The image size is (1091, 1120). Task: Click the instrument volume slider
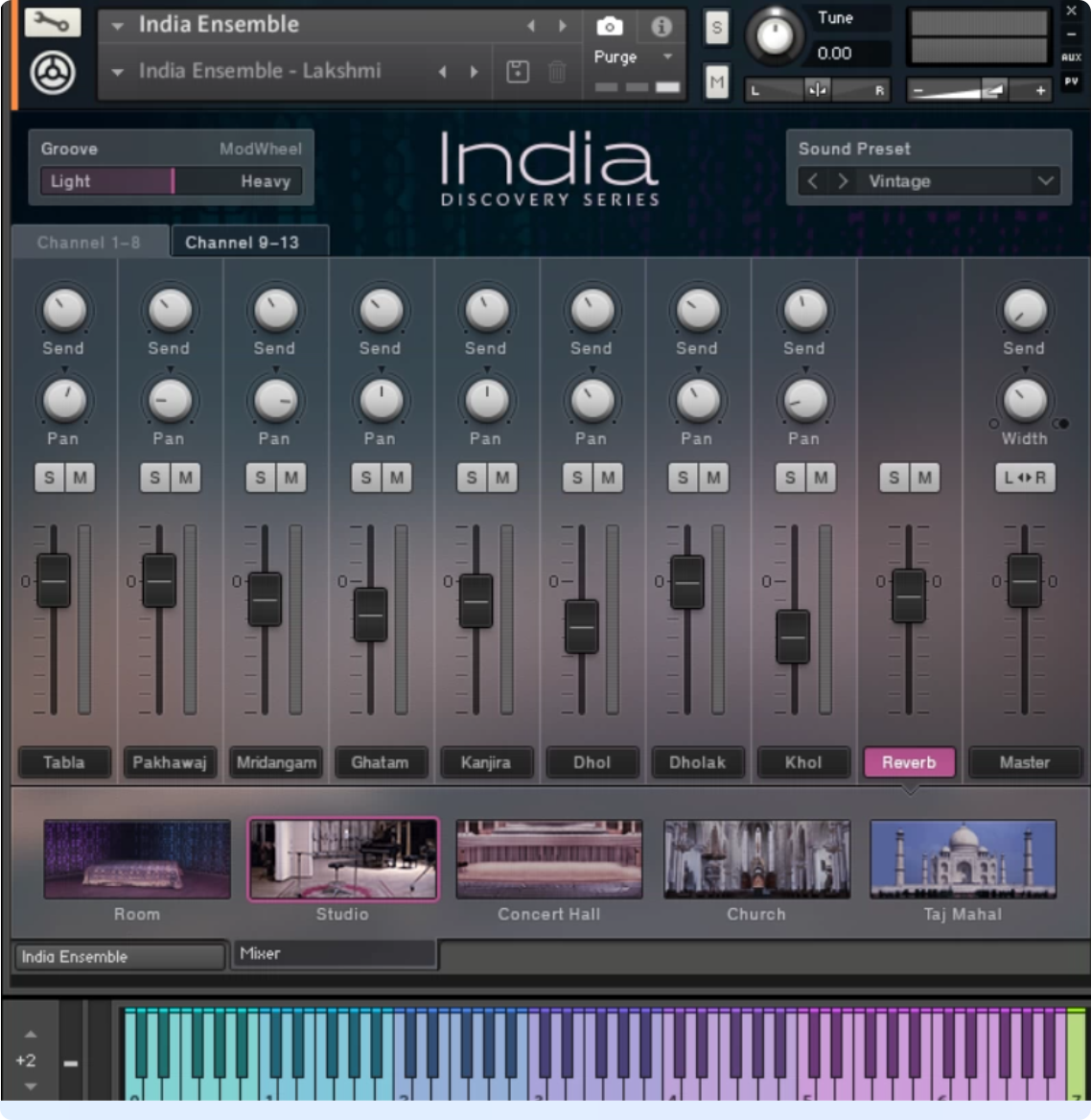[x=978, y=90]
